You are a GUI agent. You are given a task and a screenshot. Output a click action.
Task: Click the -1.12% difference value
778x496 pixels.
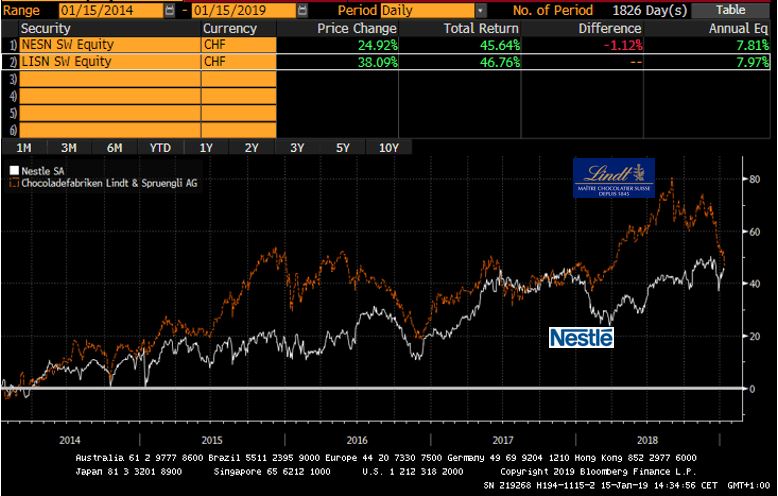point(623,45)
